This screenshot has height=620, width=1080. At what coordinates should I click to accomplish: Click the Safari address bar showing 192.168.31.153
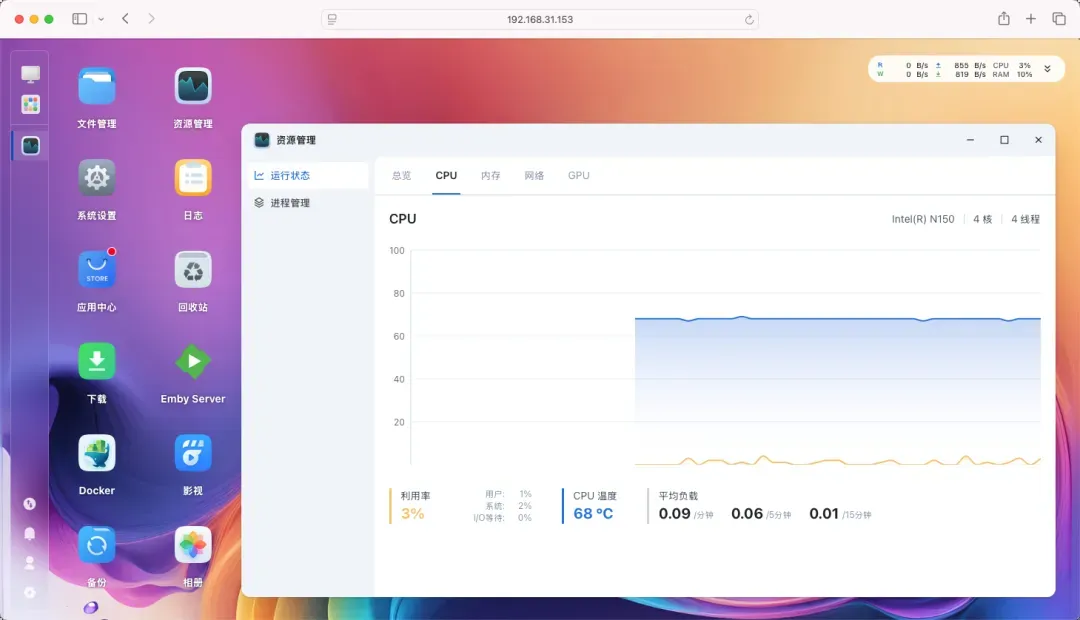pos(540,19)
